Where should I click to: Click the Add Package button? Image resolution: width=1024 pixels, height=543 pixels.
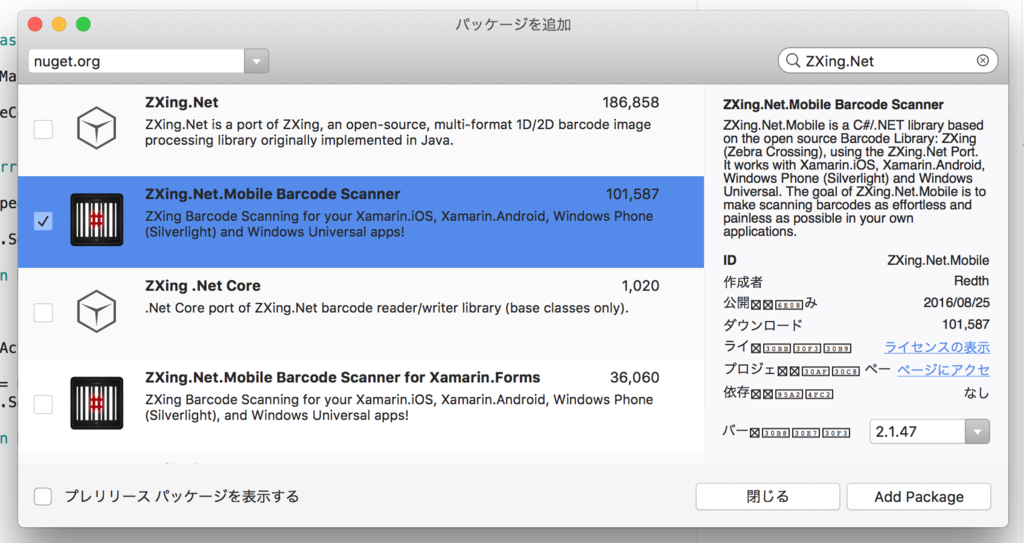tap(919, 497)
